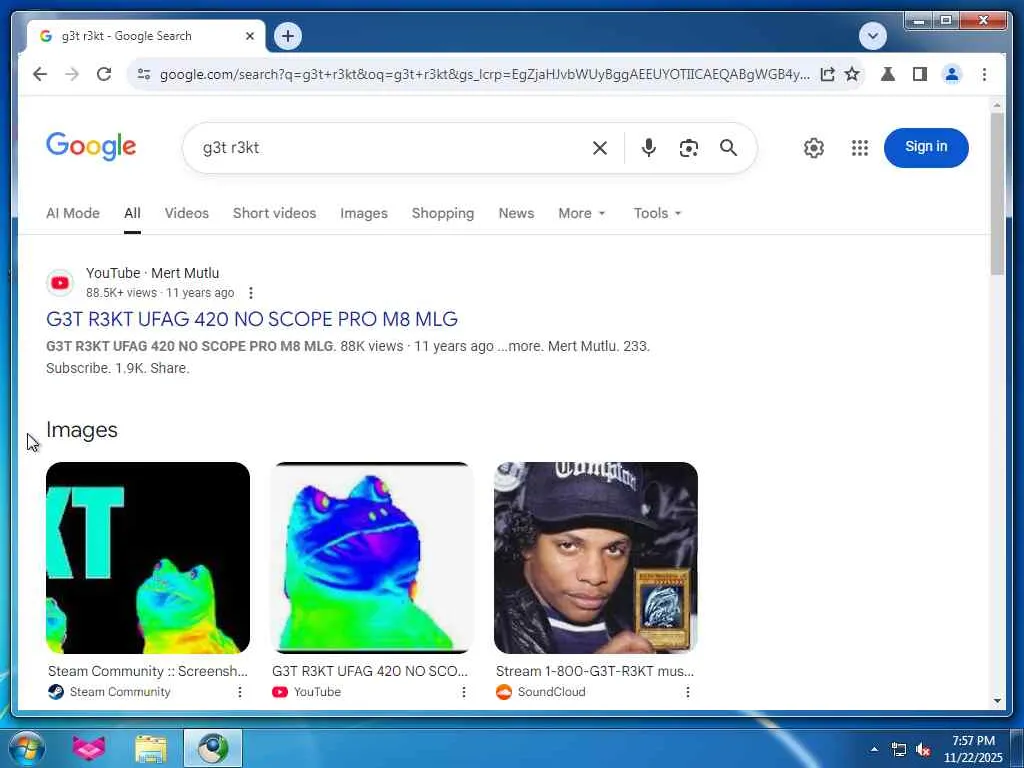Open the Windows Start menu

(x=26, y=748)
